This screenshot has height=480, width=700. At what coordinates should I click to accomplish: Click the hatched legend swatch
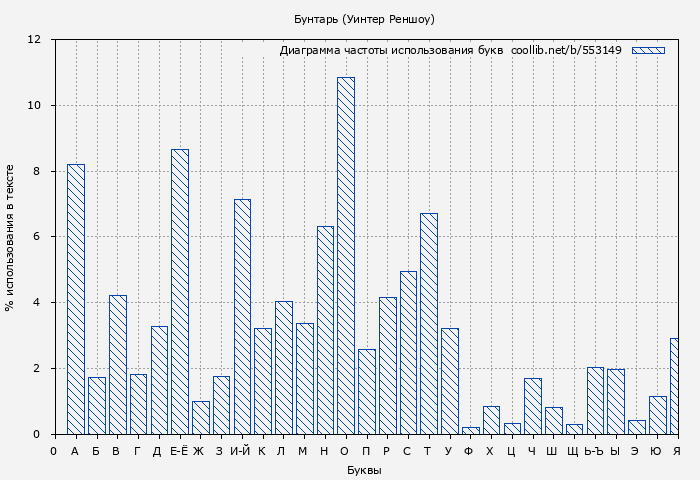coord(648,50)
